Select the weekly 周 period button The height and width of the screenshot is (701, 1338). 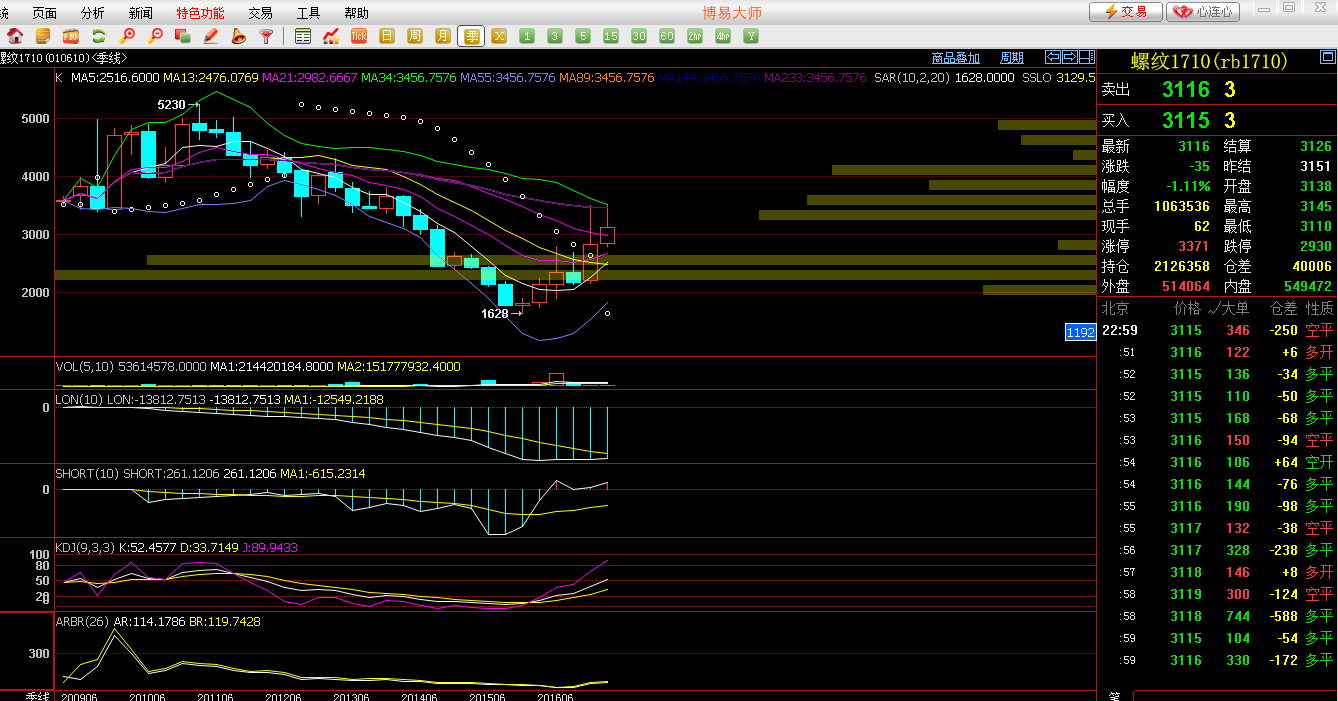(x=415, y=36)
